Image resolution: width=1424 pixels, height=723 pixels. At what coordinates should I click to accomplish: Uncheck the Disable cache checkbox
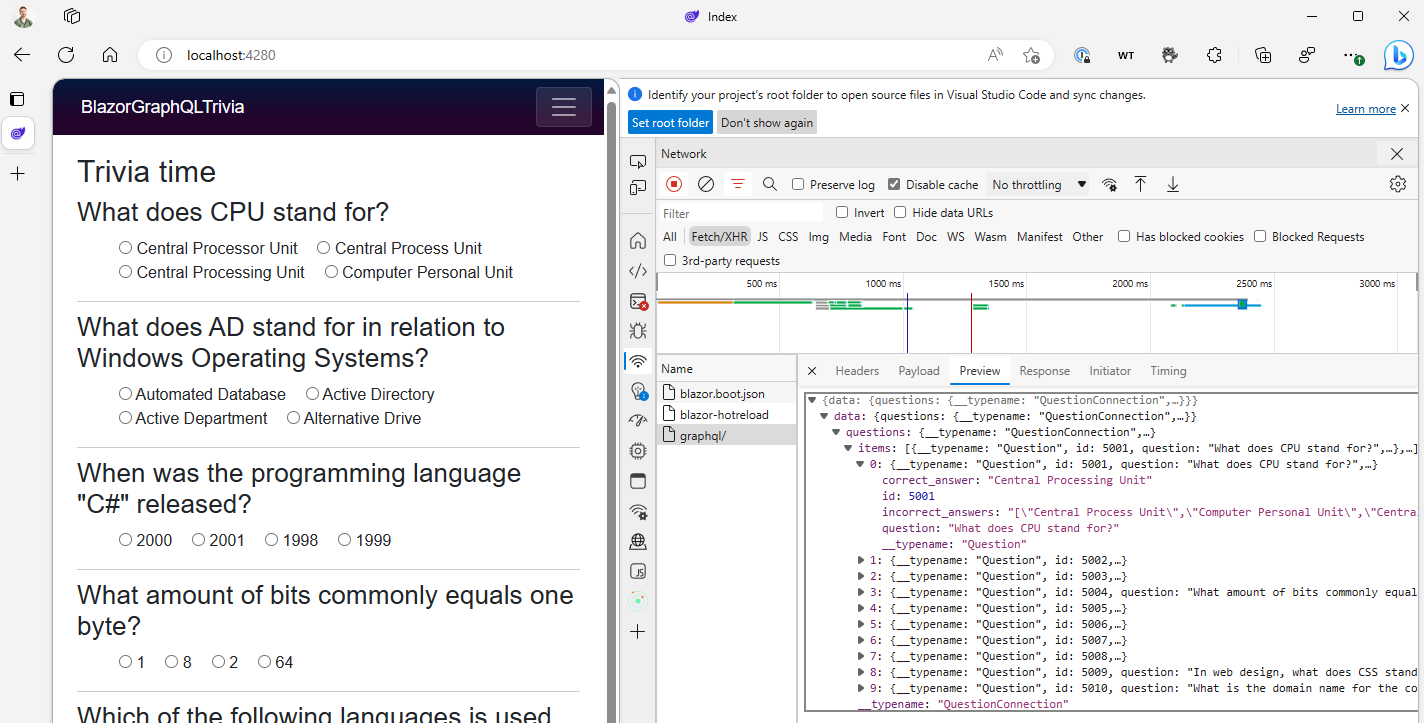[894, 184]
